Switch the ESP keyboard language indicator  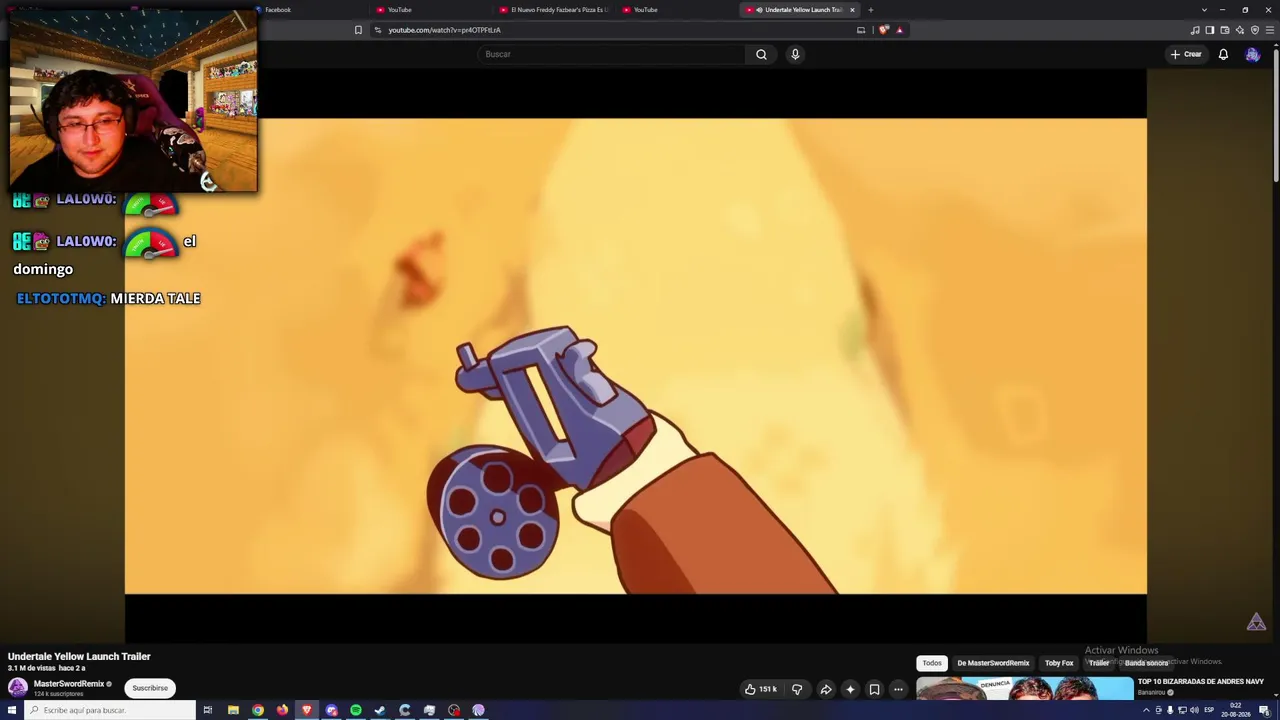[x=1209, y=710]
